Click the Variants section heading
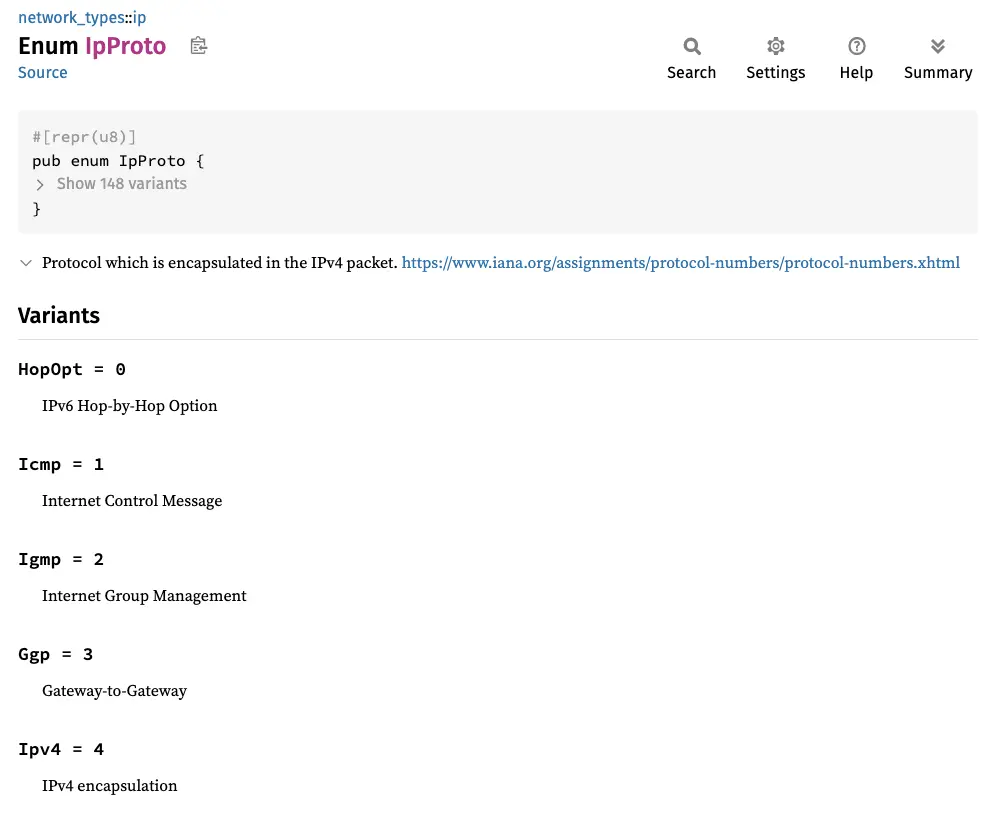991x813 pixels. point(58,316)
